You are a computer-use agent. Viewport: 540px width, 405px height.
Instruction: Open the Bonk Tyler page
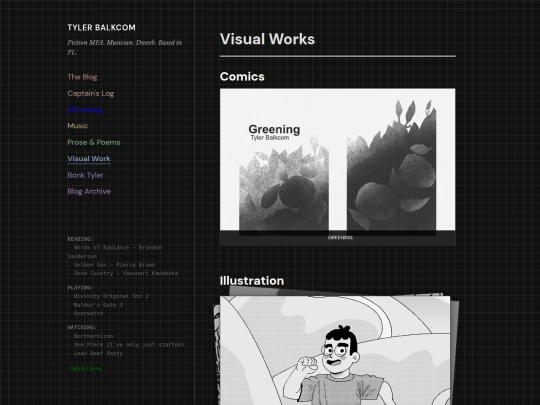tap(85, 175)
